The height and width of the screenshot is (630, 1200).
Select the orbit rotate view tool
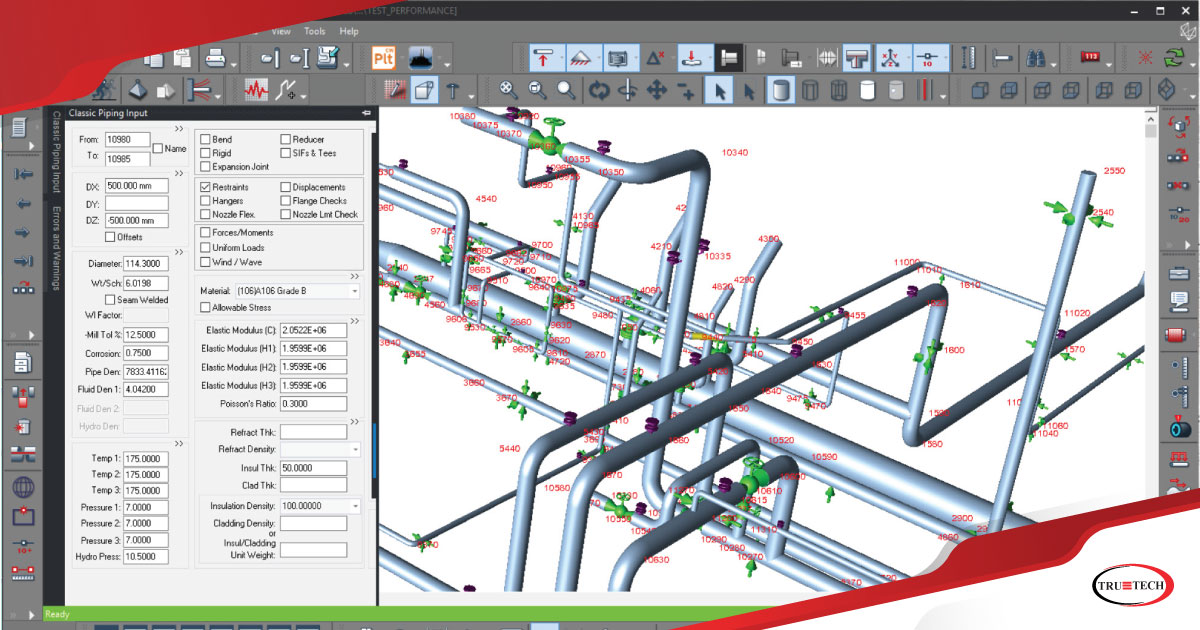click(599, 91)
